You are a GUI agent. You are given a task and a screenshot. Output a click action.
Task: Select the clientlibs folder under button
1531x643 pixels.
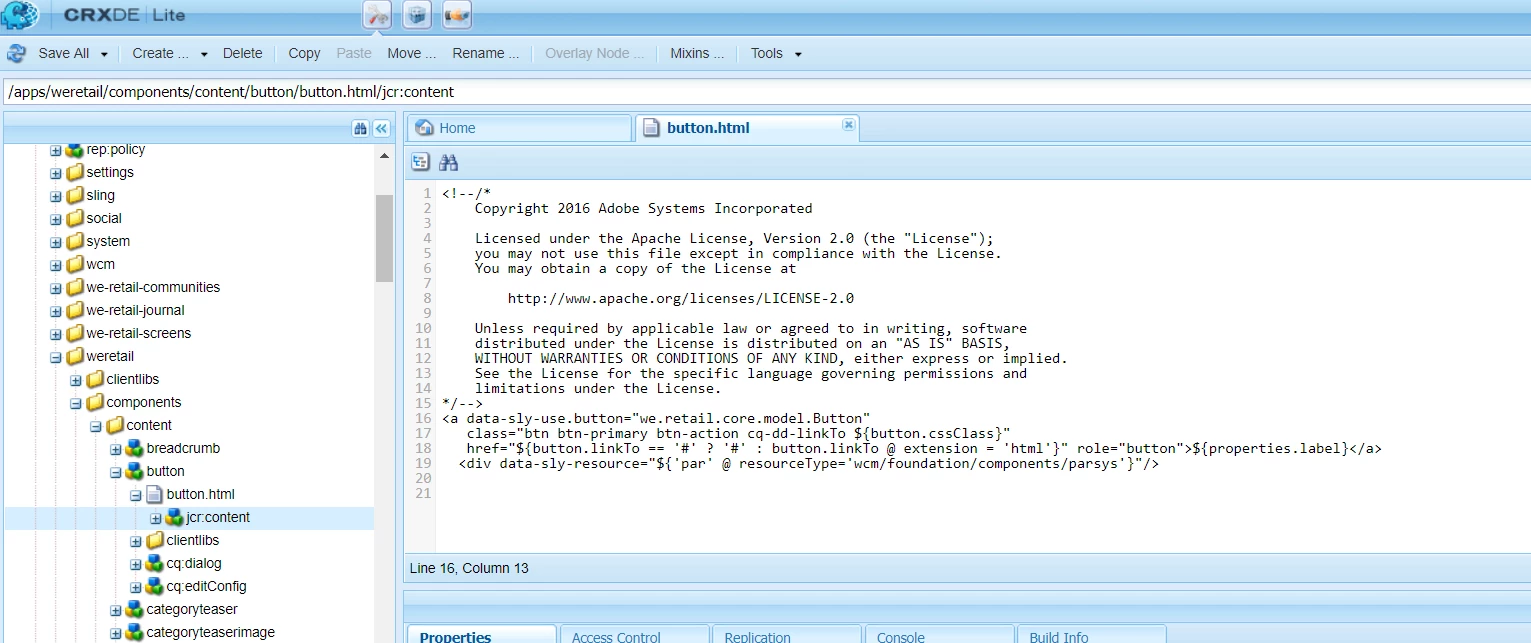[189, 540]
